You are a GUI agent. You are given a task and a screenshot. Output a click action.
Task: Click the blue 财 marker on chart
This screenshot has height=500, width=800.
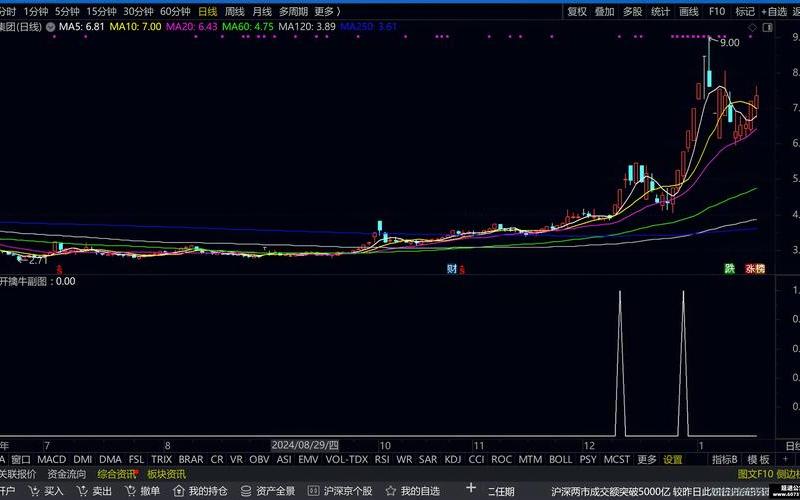pos(452,268)
